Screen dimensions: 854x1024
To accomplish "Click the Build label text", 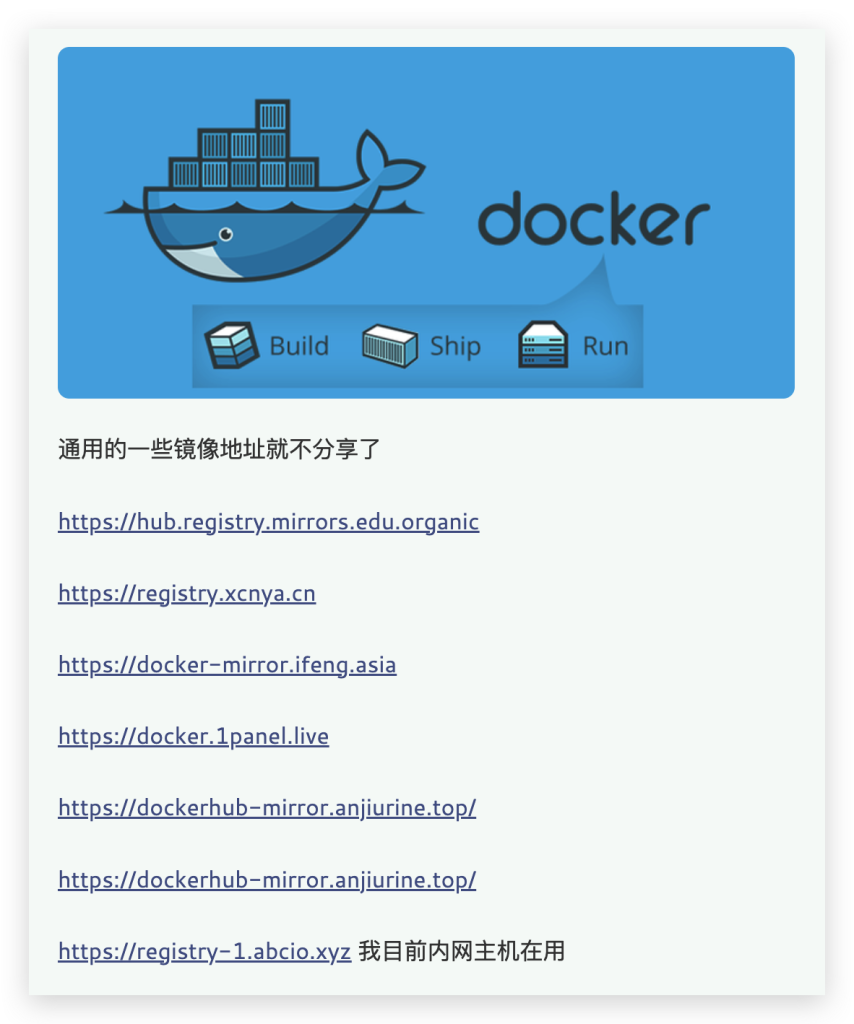I will [x=299, y=346].
